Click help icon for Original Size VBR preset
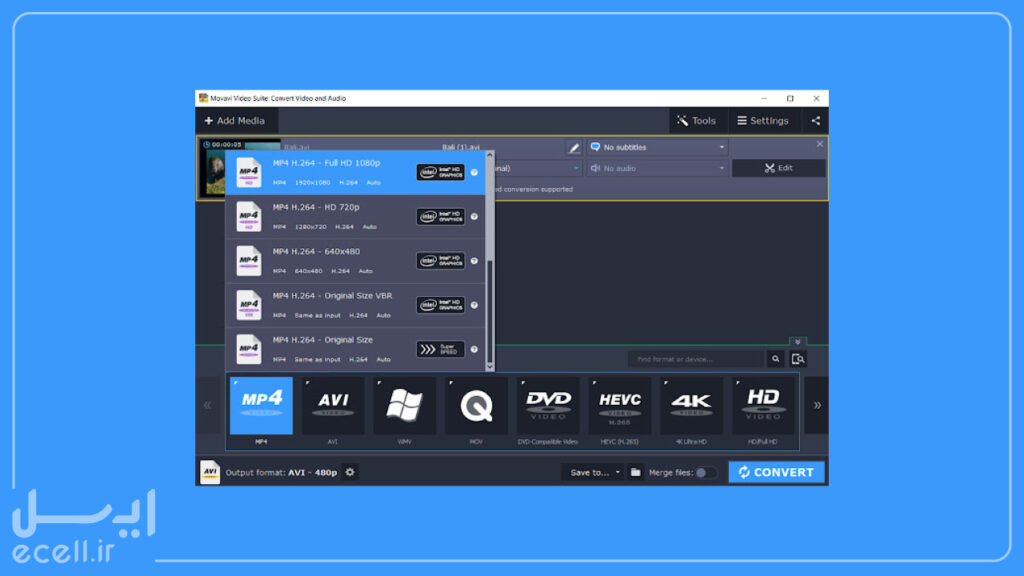 [475, 305]
